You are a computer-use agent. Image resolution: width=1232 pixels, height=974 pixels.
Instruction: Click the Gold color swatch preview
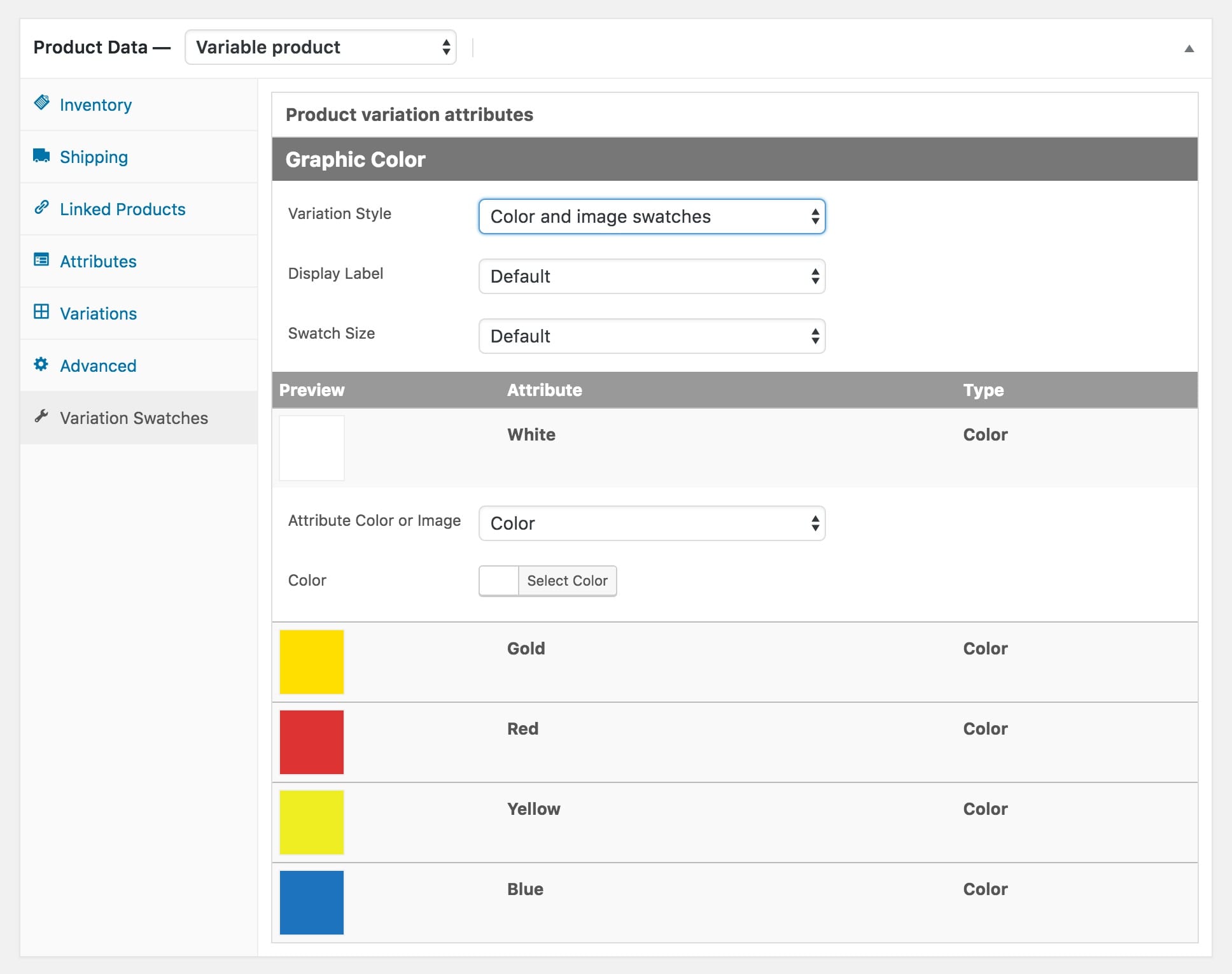click(312, 662)
